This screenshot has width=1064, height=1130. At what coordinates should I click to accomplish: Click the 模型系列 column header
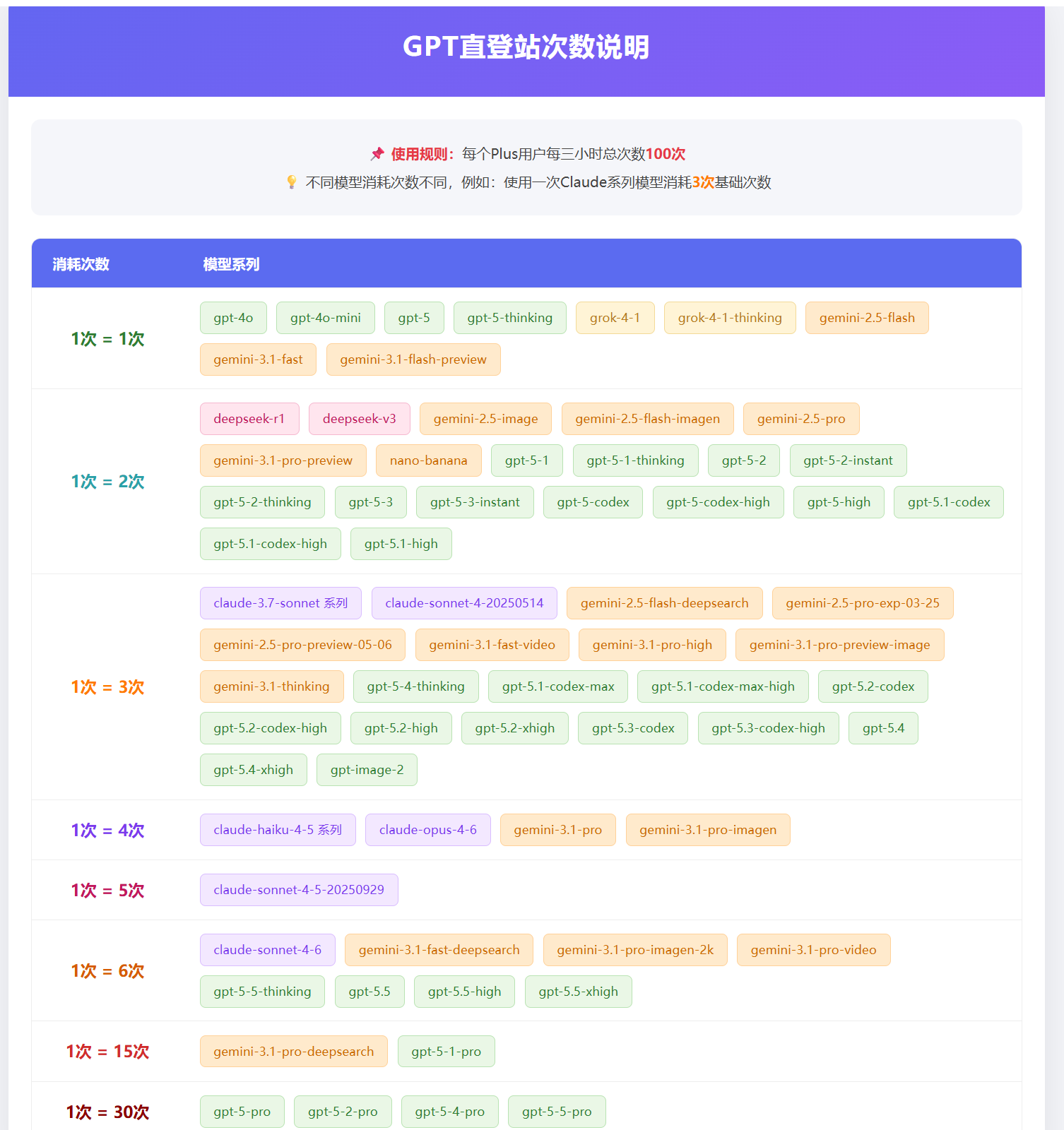231,264
